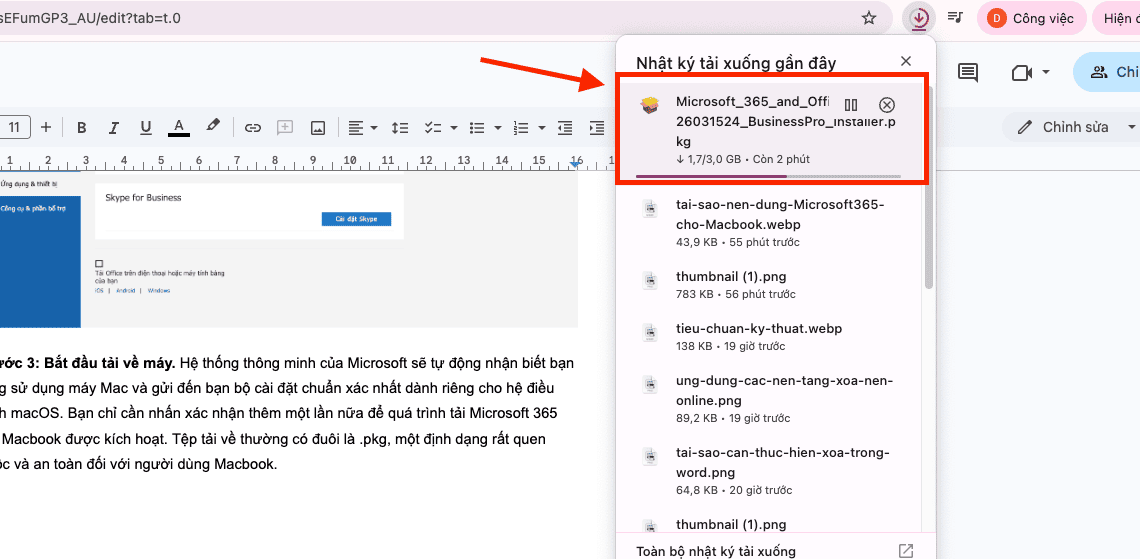Screen dimensions: 1140x559
Task: Click the Microsoft_365 installer .pkg file name
Action: click(785, 121)
